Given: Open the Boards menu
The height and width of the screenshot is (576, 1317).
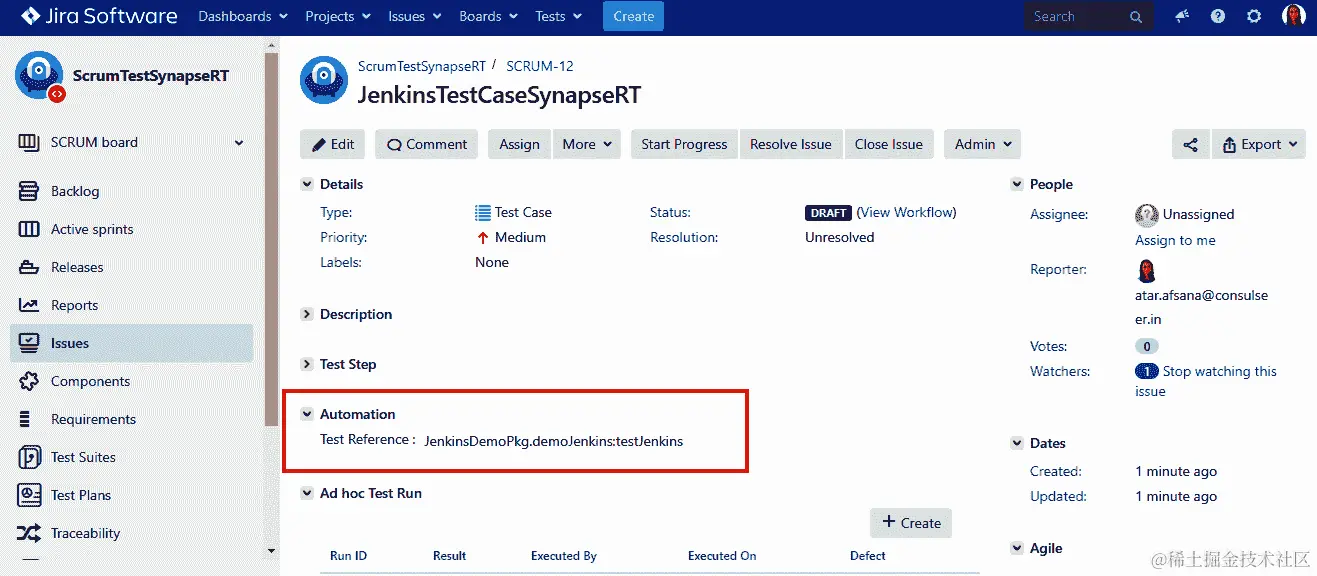Looking at the screenshot, I should [x=488, y=16].
